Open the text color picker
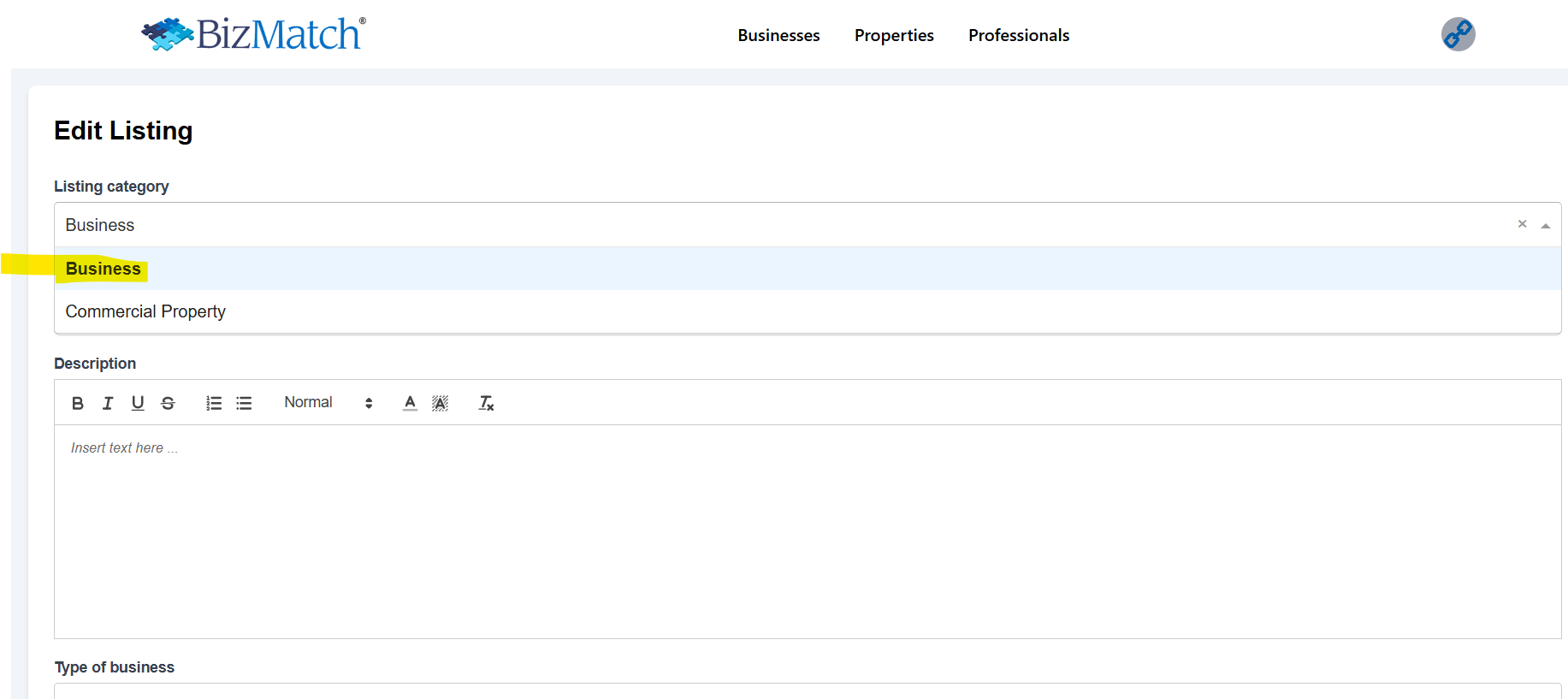 click(x=411, y=403)
